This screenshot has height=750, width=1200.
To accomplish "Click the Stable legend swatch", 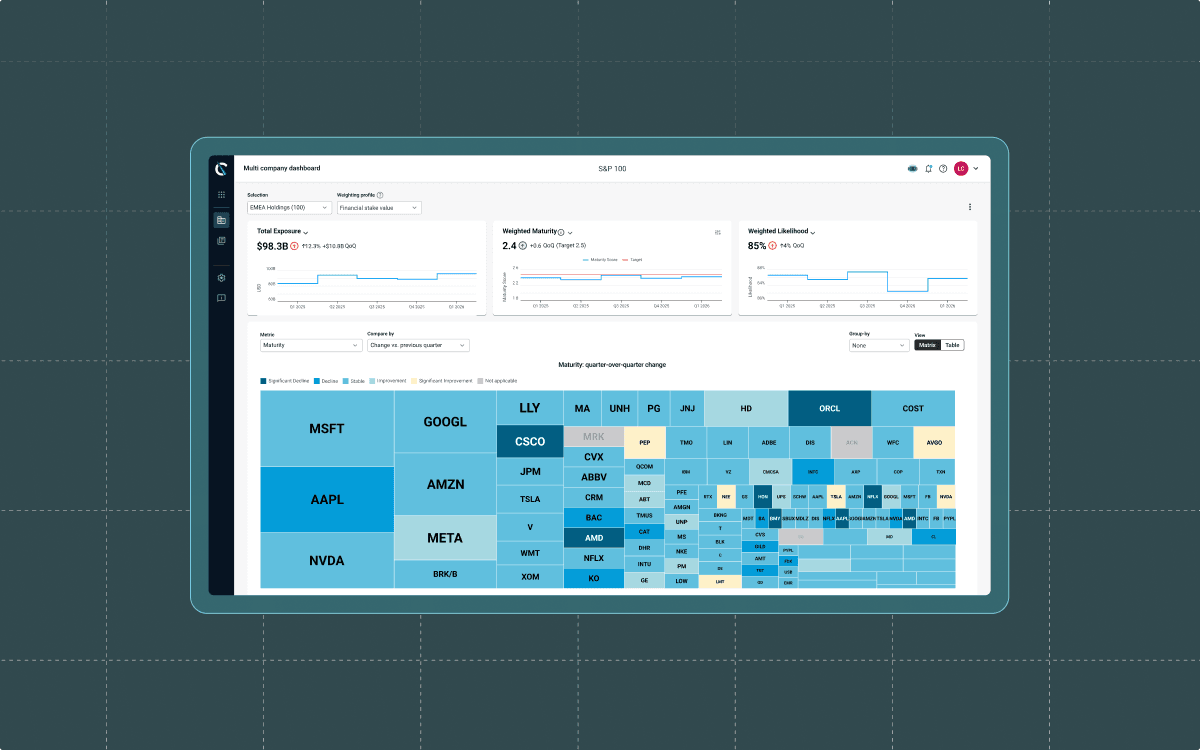I will coord(345,381).
